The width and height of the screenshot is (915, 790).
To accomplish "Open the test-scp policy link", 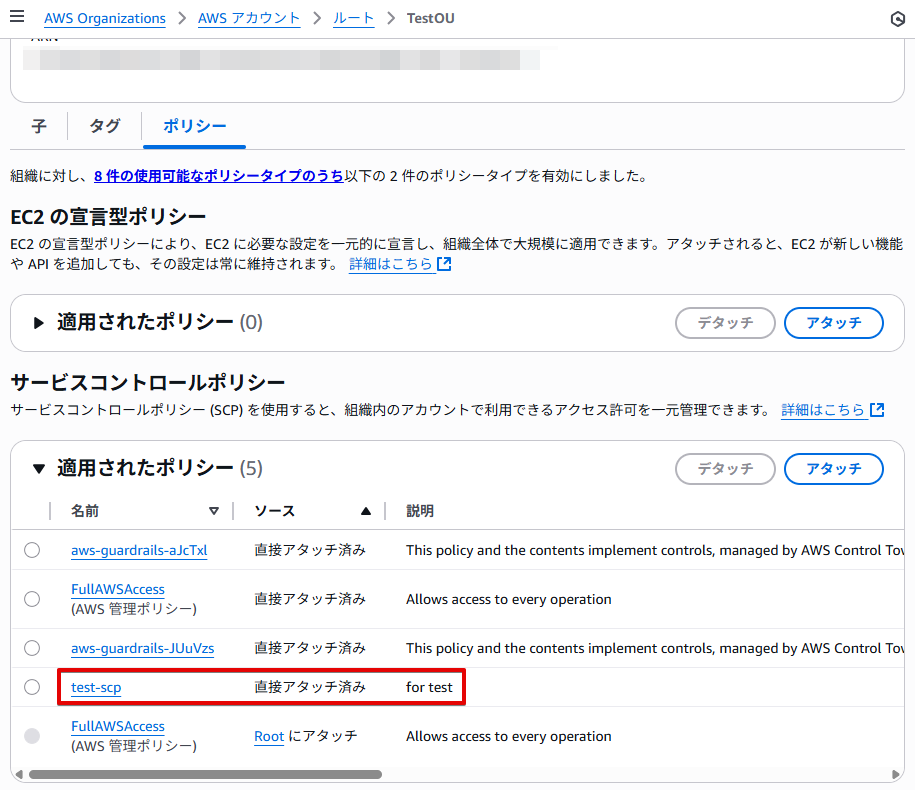I will tap(96, 687).
